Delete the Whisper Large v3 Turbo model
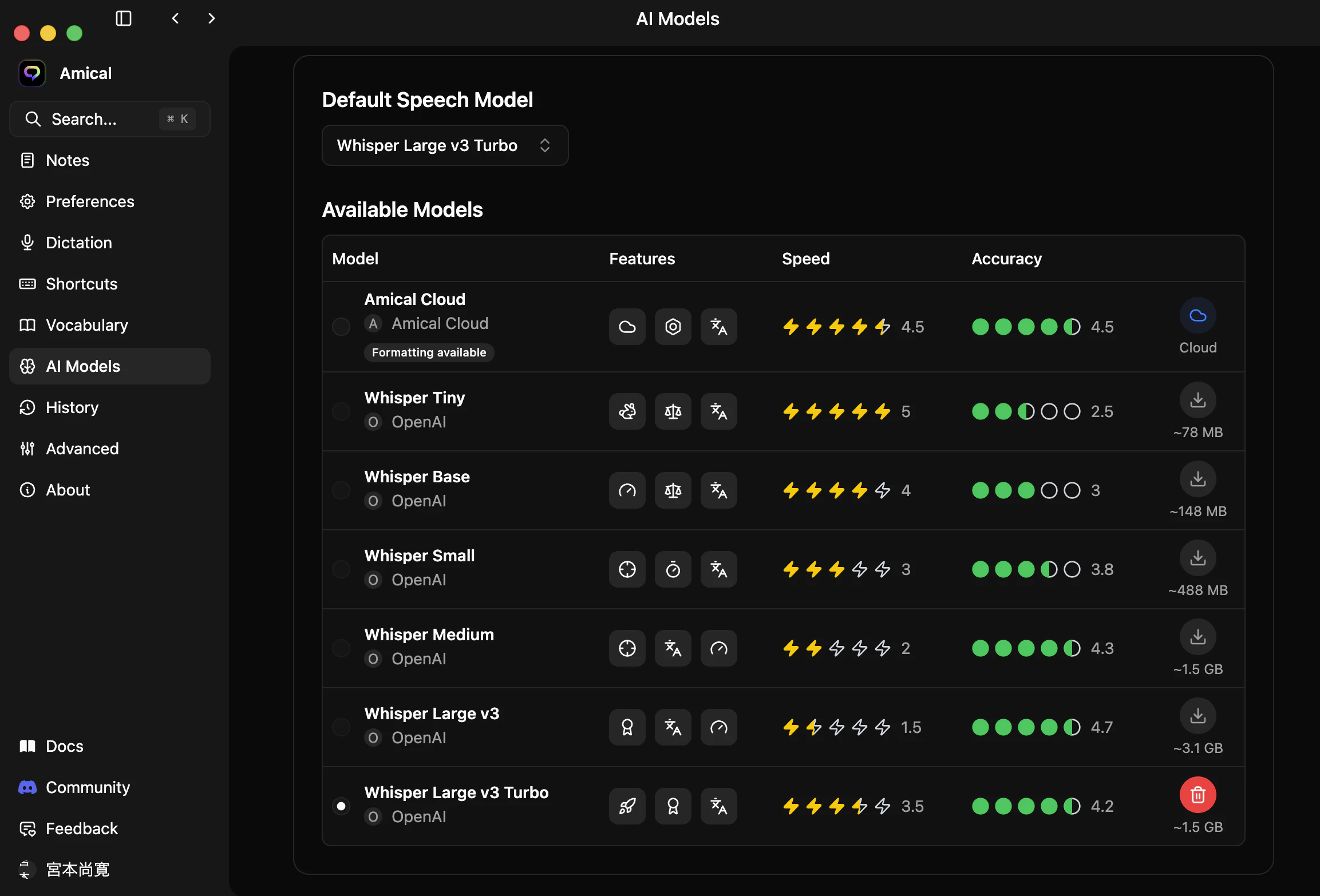The height and width of the screenshot is (896, 1320). (1198, 795)
